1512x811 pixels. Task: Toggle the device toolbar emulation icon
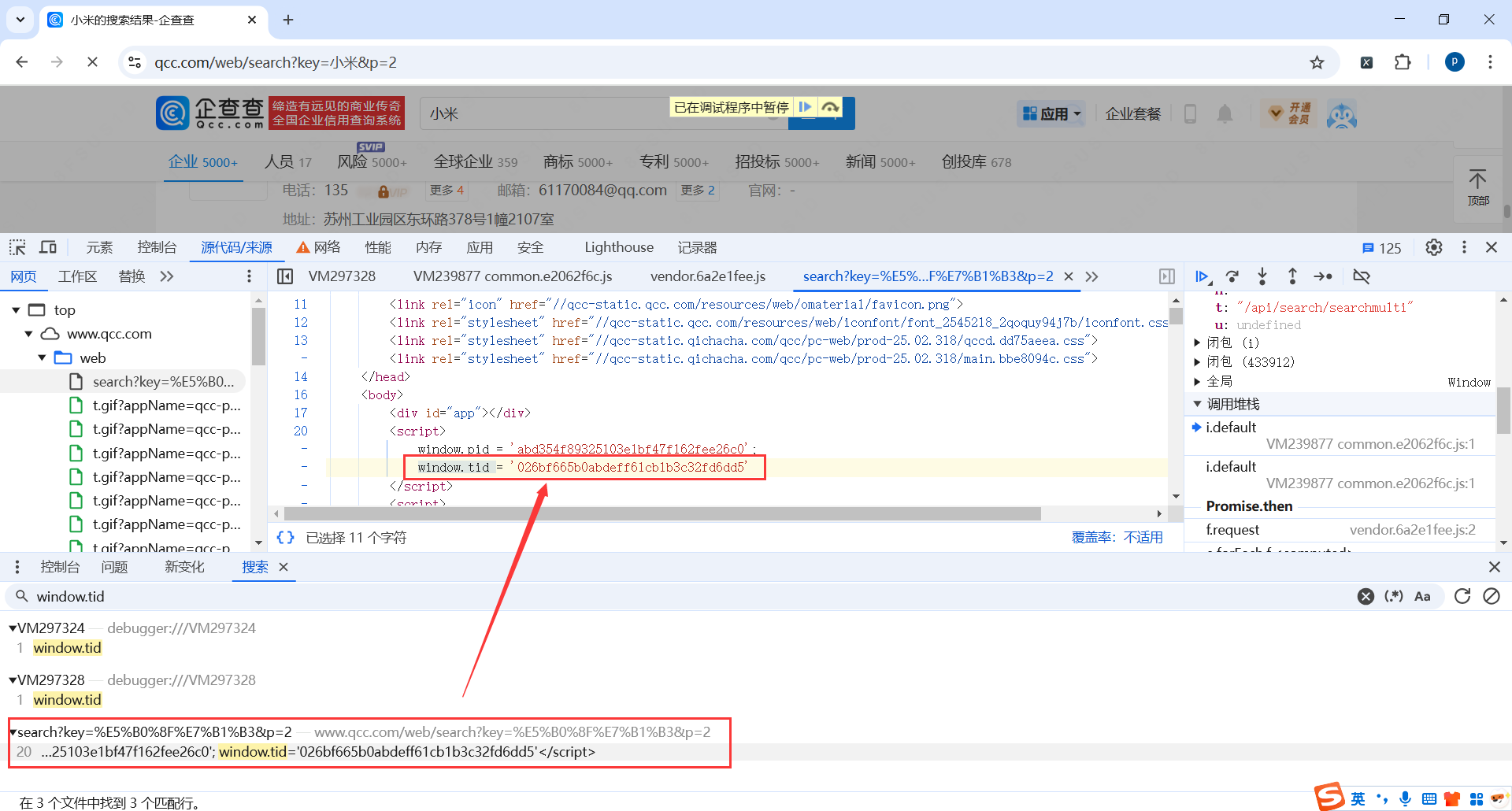coord(48,247)
